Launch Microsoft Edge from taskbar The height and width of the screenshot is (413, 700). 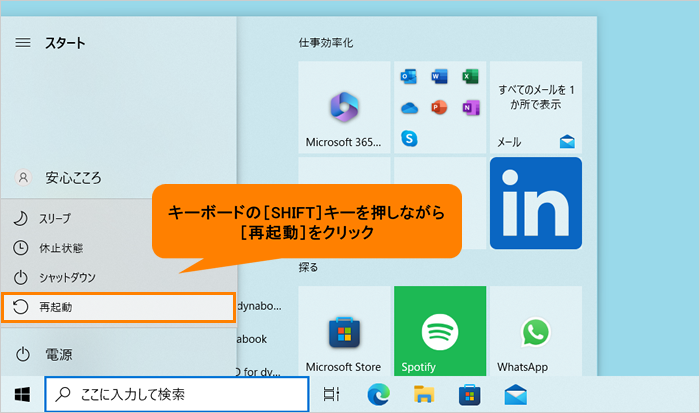tap(378, 395)
